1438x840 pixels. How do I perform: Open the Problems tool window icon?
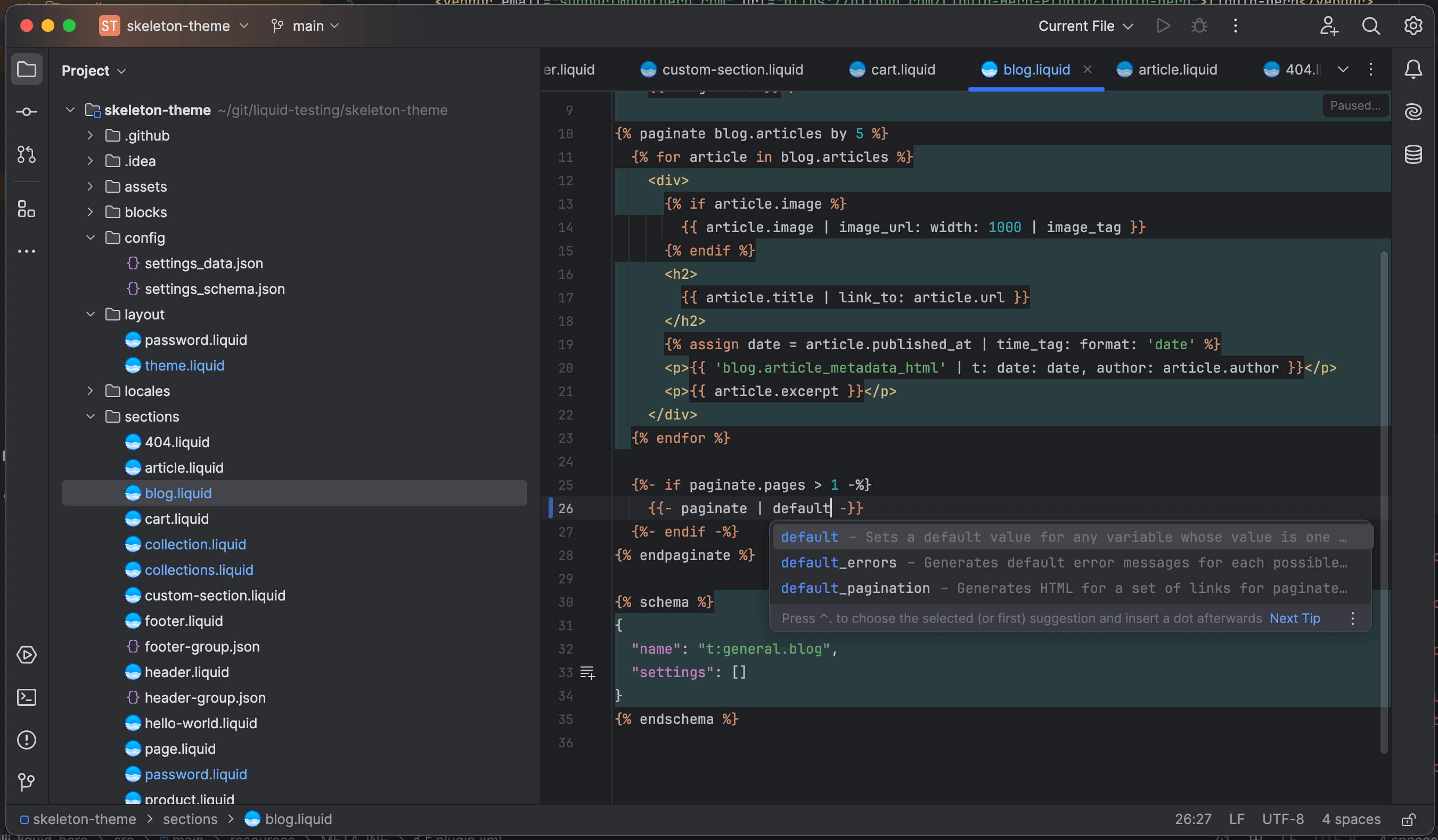(x=26, y=740)
